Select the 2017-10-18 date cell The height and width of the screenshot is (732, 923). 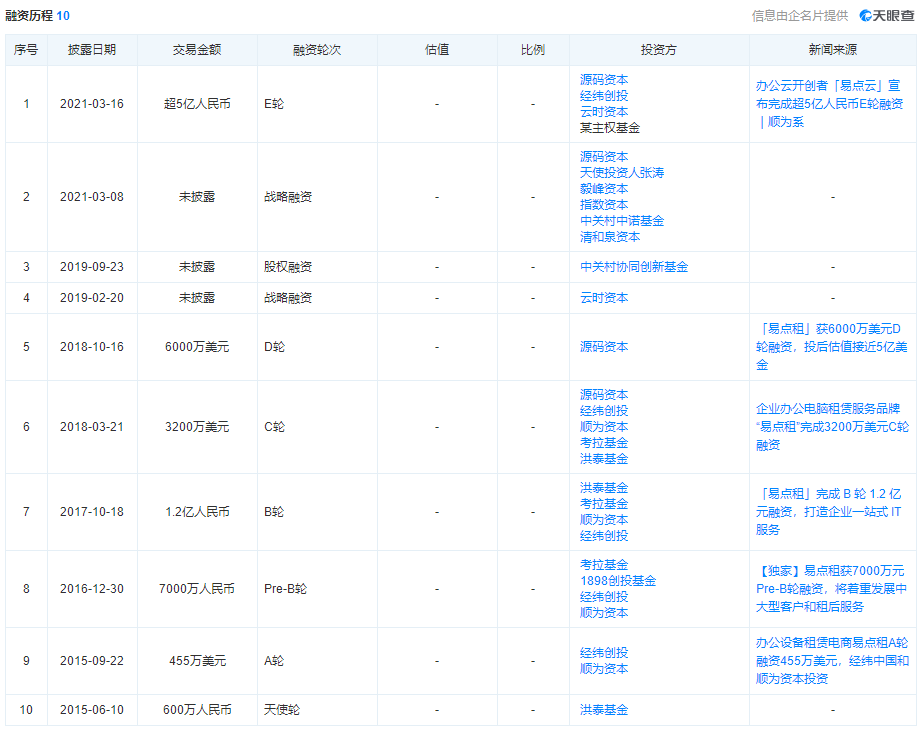click(92, 512)
